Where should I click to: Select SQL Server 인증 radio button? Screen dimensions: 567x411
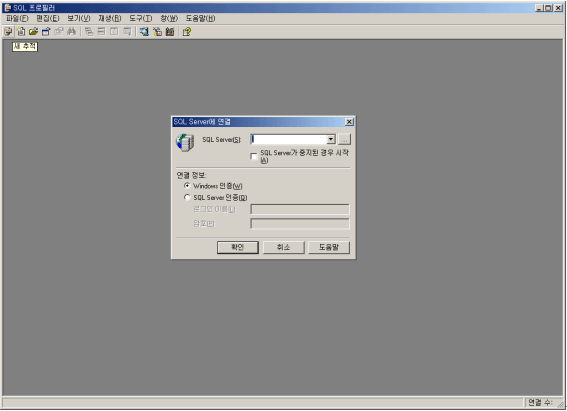[187, 197]
